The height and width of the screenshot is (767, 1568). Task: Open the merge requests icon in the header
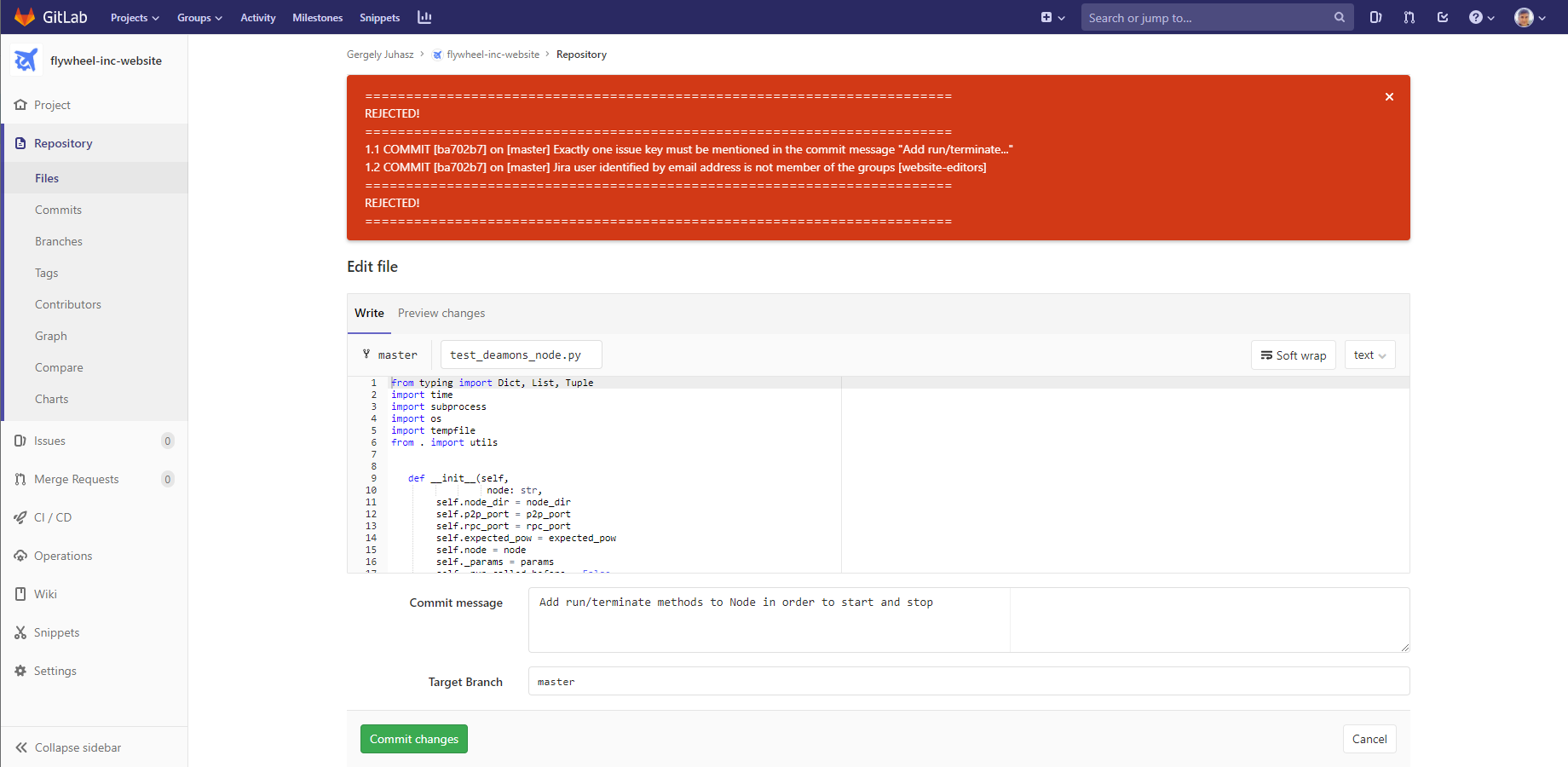(x=1409, y=17)
